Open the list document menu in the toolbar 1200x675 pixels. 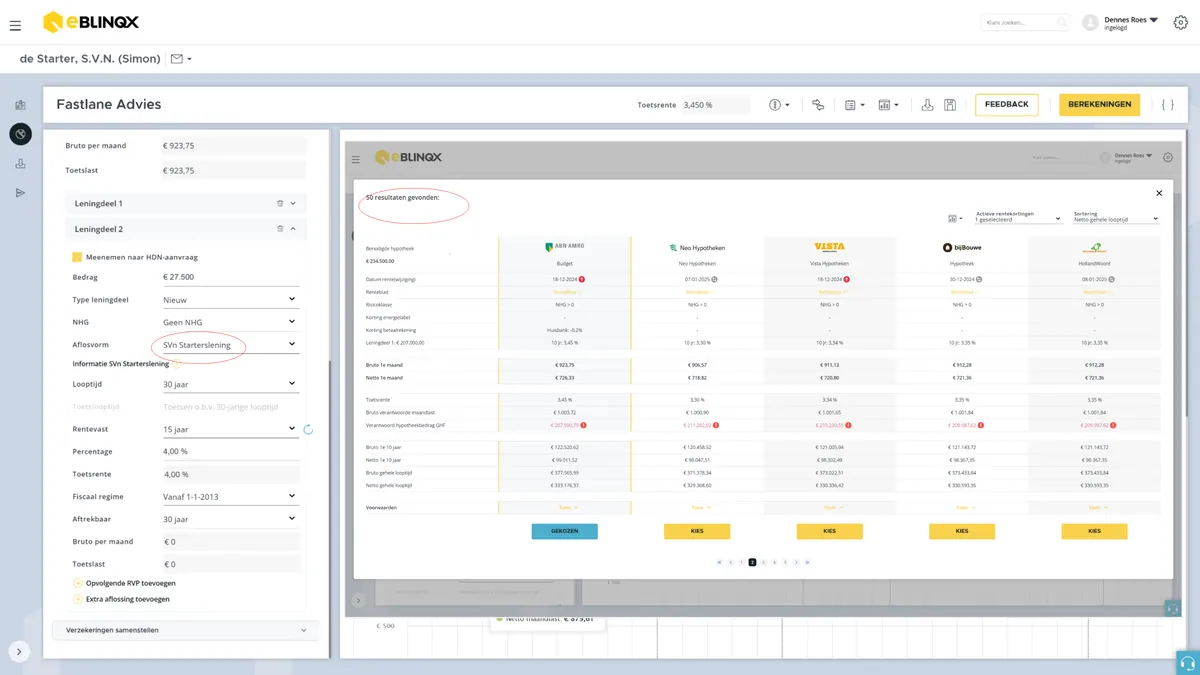point(854,105)
